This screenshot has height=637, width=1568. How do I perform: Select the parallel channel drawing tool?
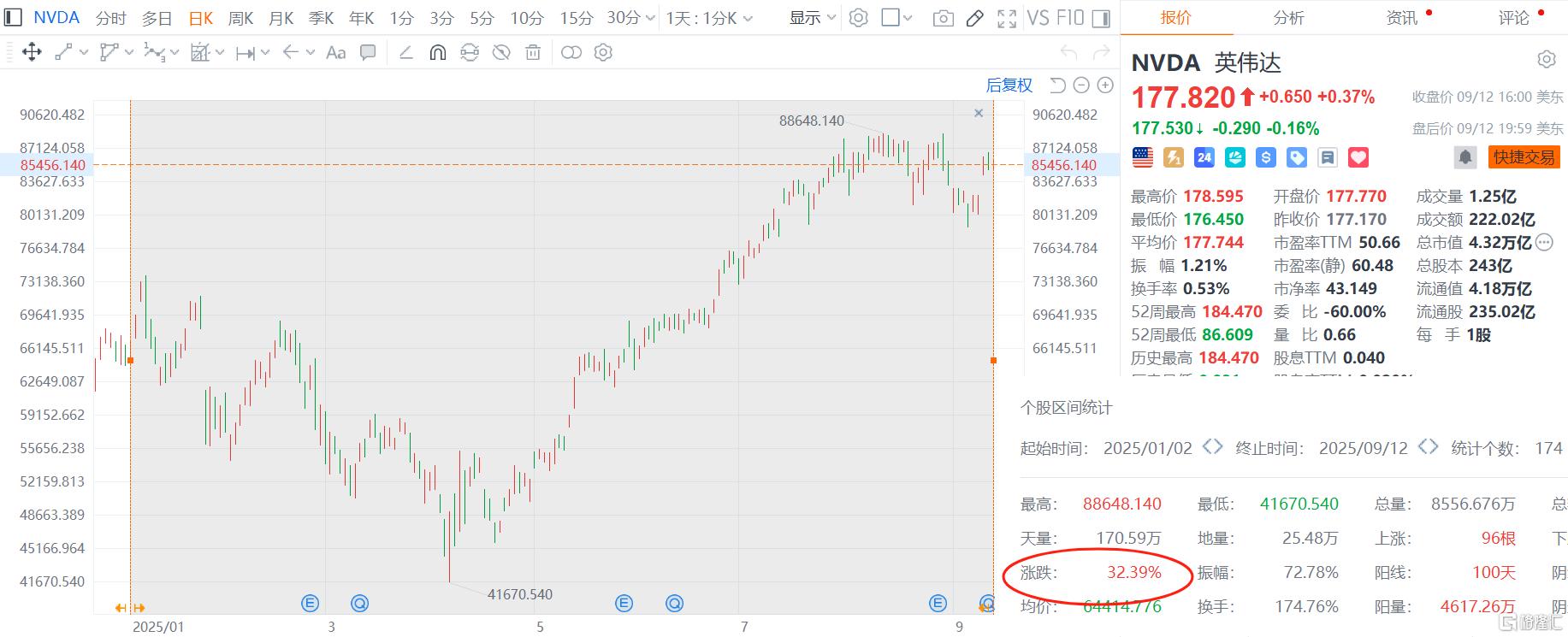tap(109, 52)
